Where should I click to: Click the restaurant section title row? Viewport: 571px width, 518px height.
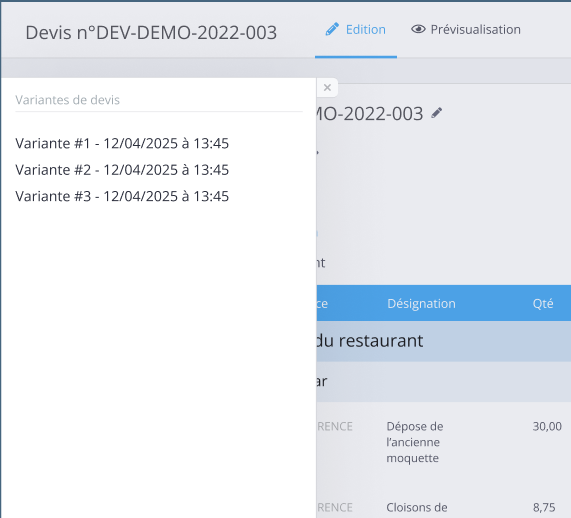[444, 341]
